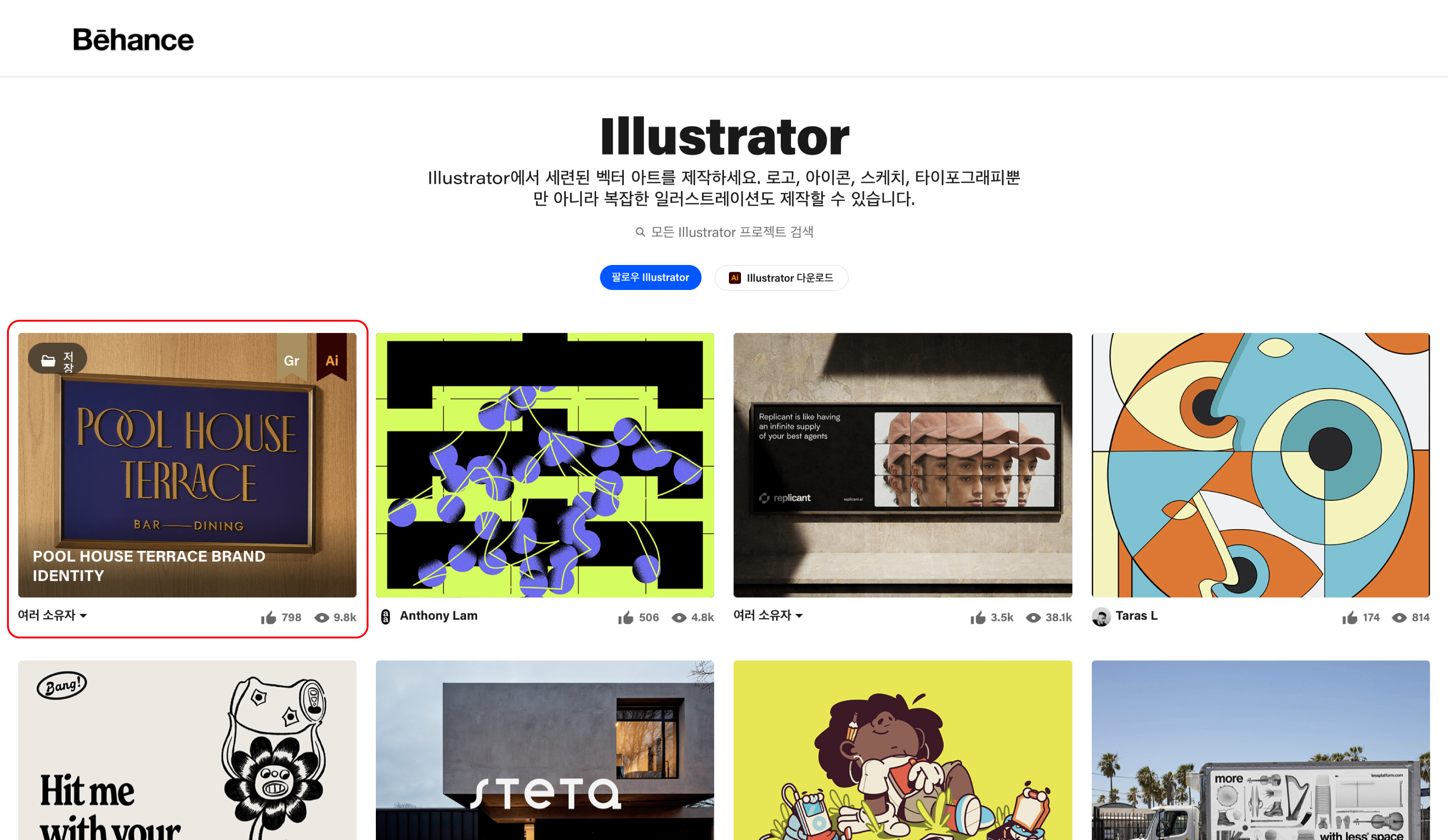Click thumbs-up icon on Pool House Terrace project

pyautogui.click(x=268, y=617)
